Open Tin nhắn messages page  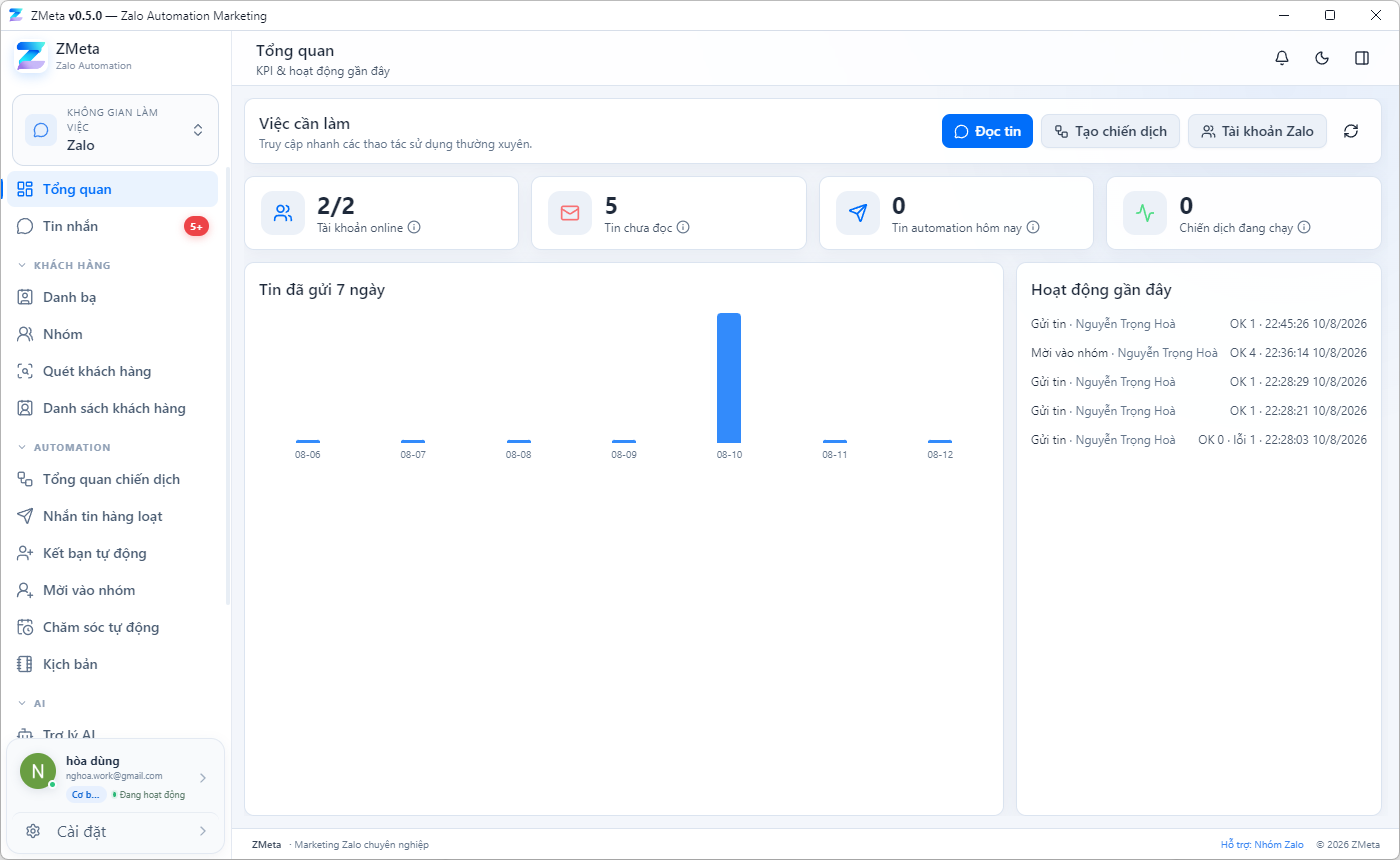(x=112, y=227)
